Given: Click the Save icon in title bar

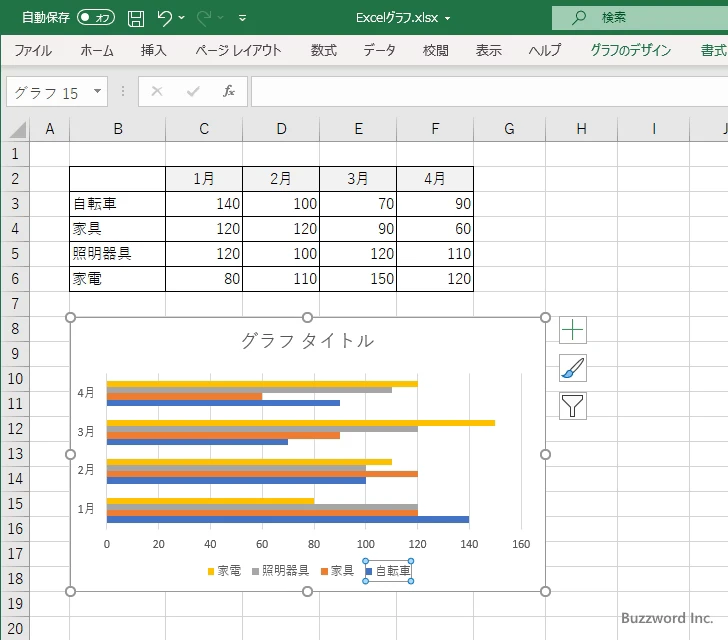Looking at the screenshot, I should click(x=136, y=18).
